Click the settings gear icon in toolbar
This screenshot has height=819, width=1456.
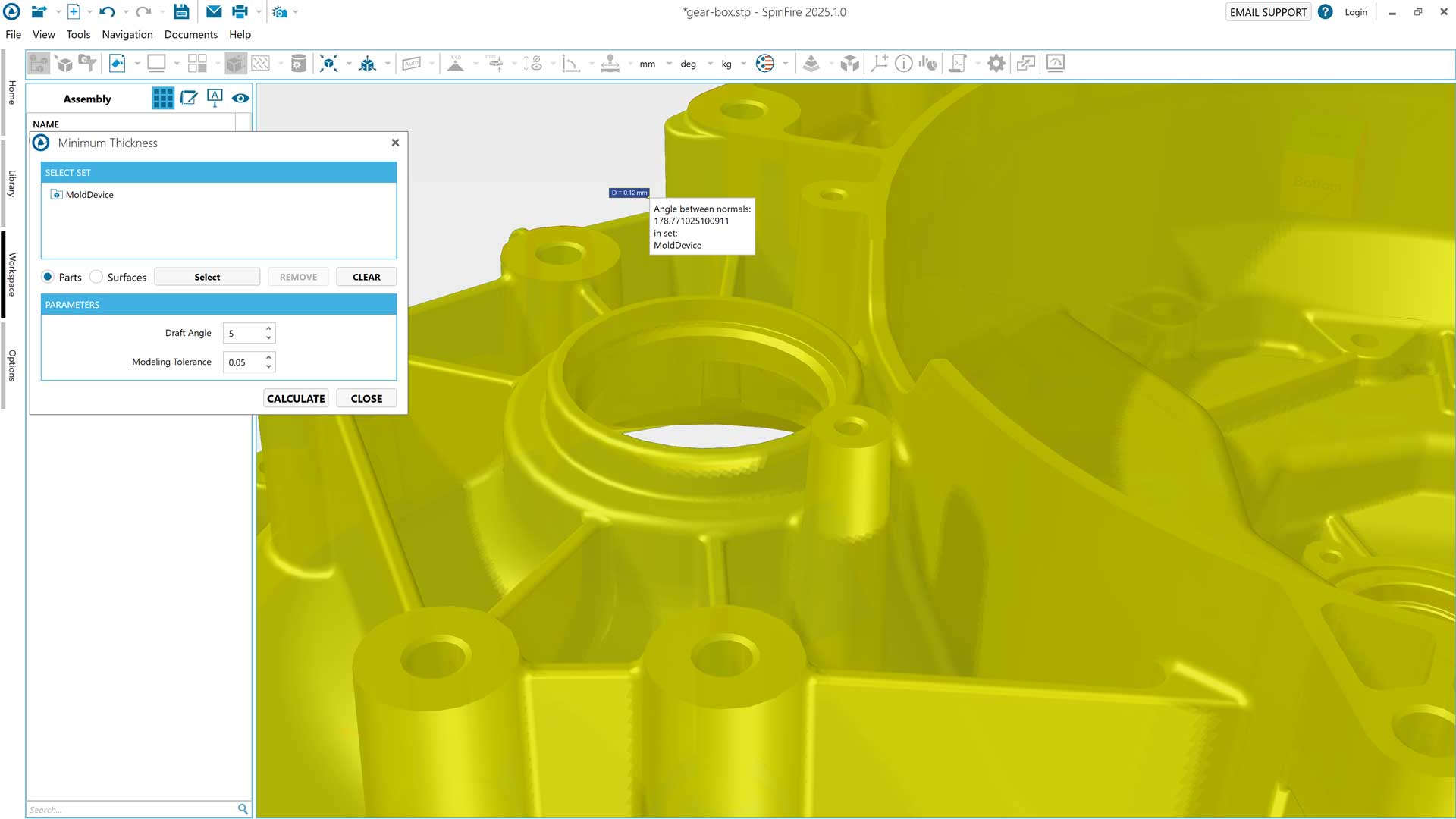coord(996,64)
